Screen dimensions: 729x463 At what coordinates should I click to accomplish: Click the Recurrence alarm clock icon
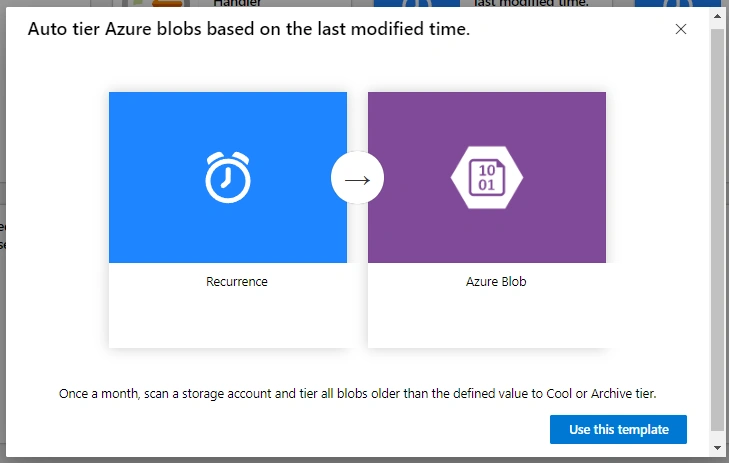228,177
